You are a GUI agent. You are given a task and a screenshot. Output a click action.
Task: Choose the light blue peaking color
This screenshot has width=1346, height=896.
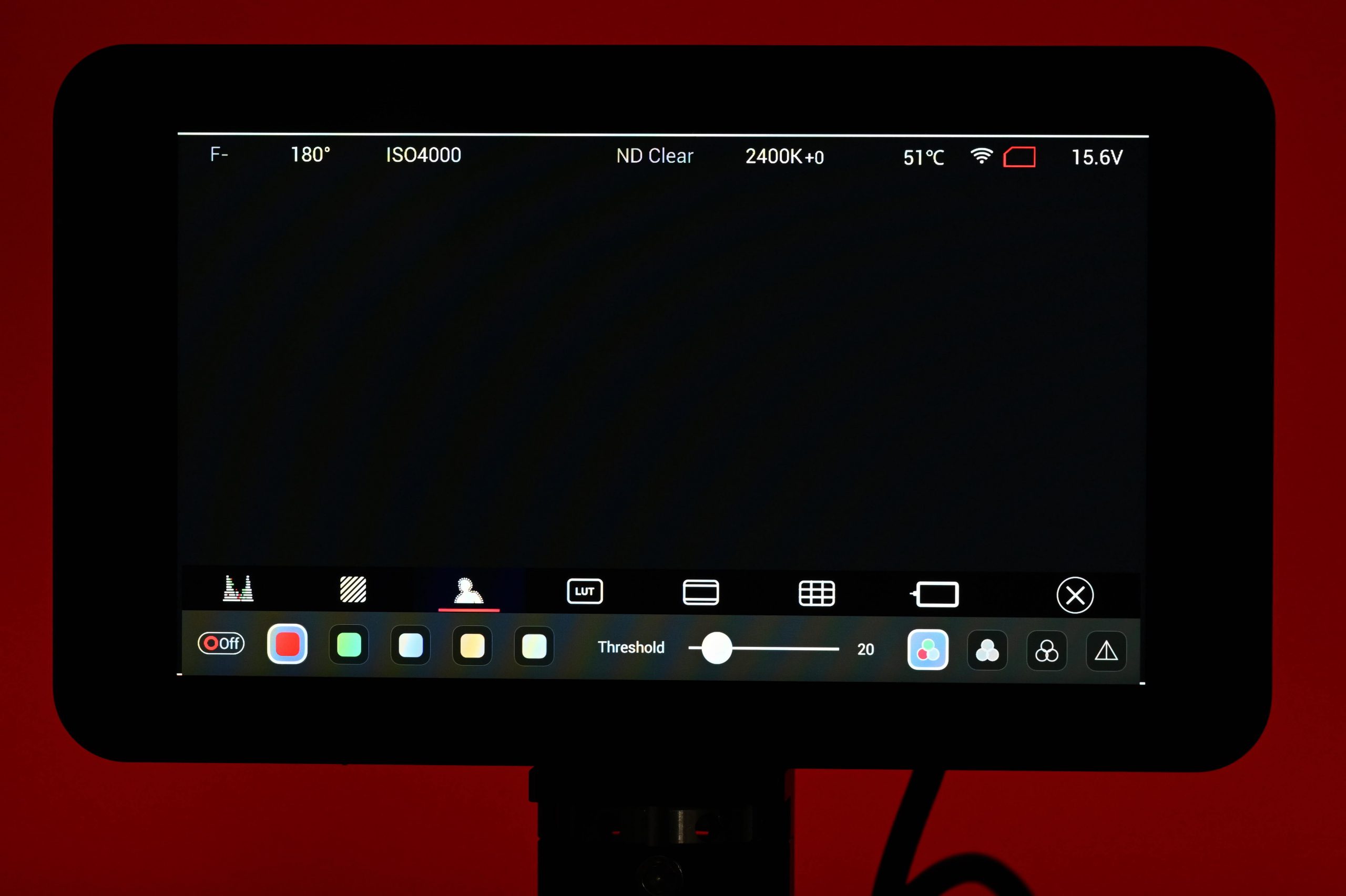point(411,646)
